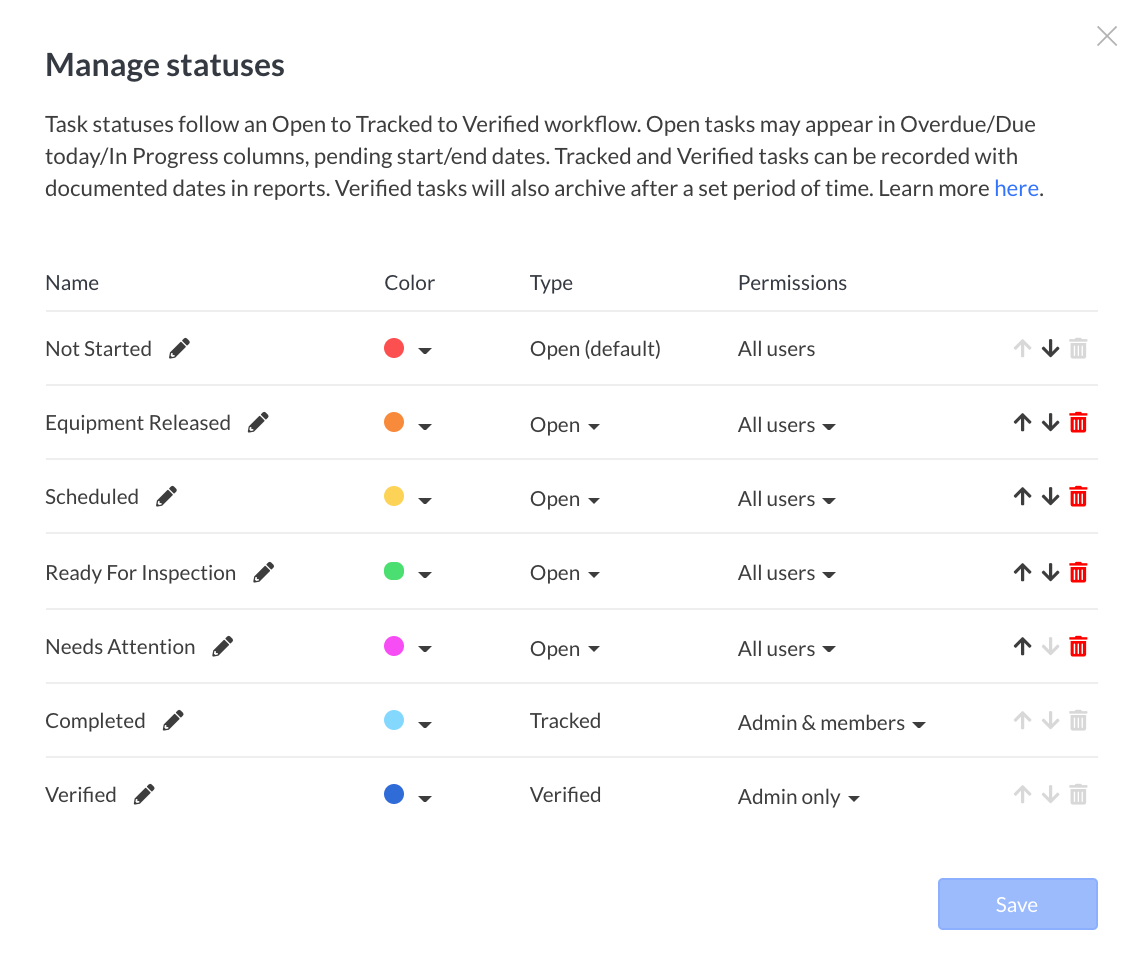Move Scheduled status up

coord(1021,496)
